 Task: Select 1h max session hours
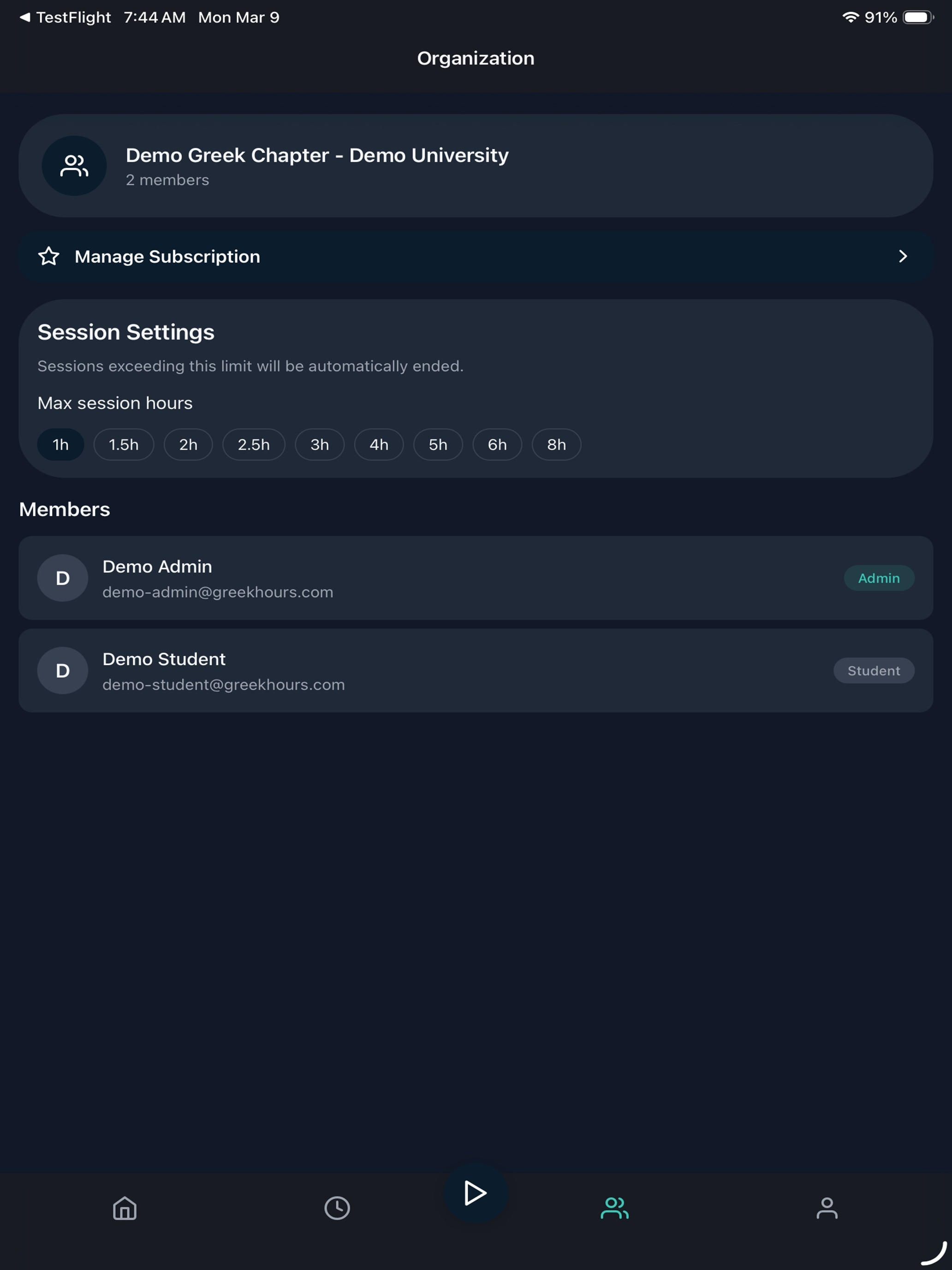coord(61,444)
